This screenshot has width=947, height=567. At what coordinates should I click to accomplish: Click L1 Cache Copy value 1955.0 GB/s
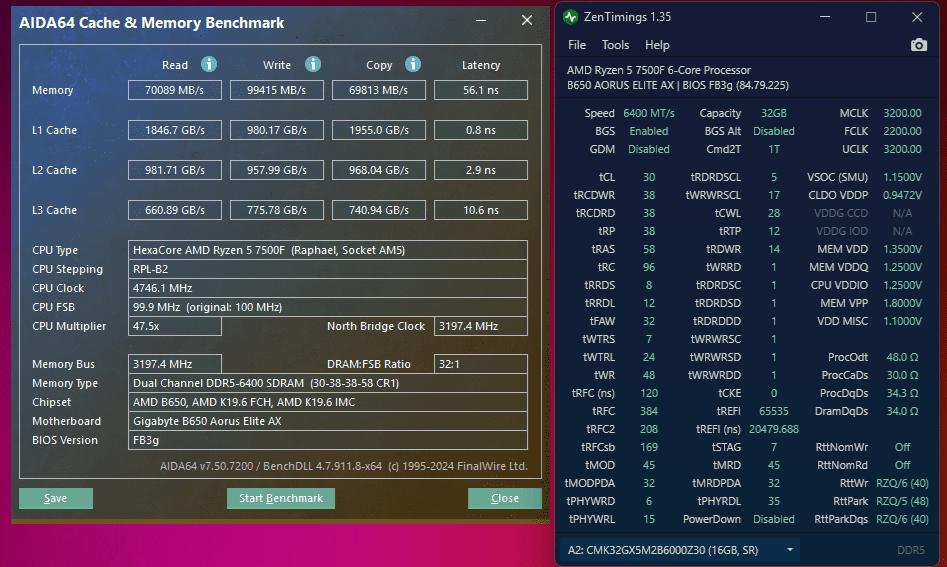[379, 130]
